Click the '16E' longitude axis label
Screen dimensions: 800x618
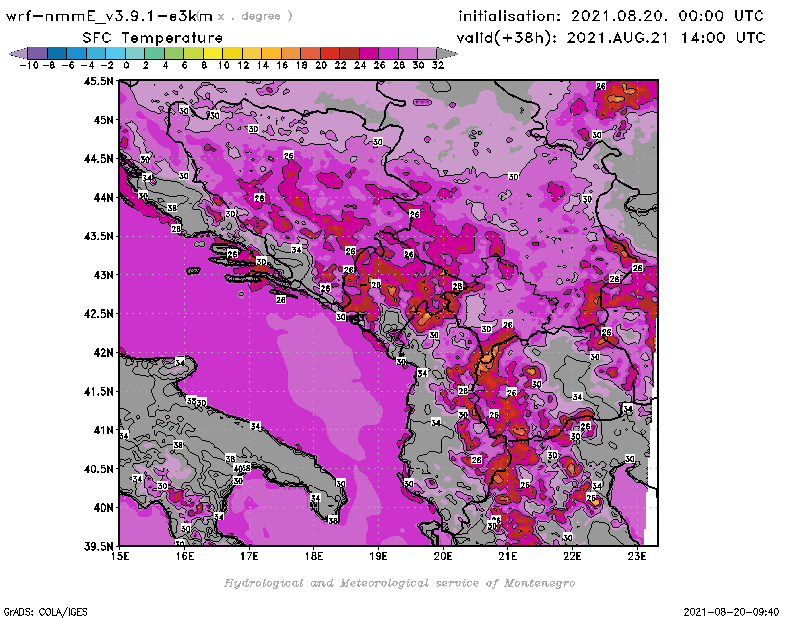coord(185,556)
